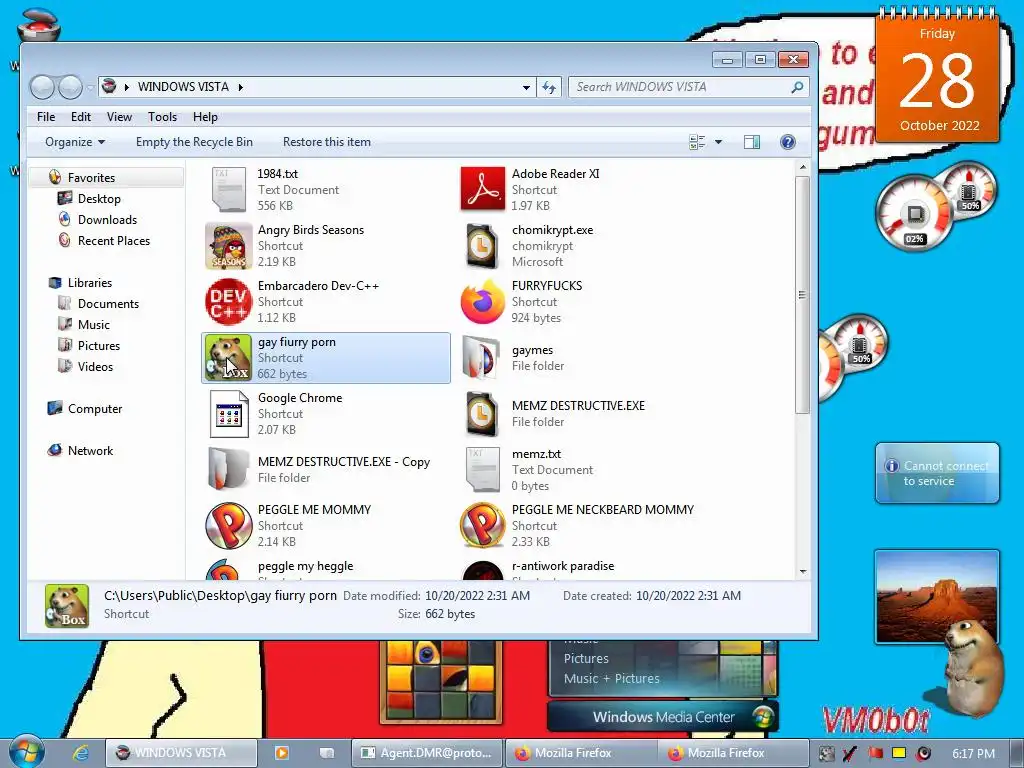Select the MEMZ DESTRUCTIVE.EXE folder icon
The width and height of the screenshot is (1024, 768).
point(483,414)
